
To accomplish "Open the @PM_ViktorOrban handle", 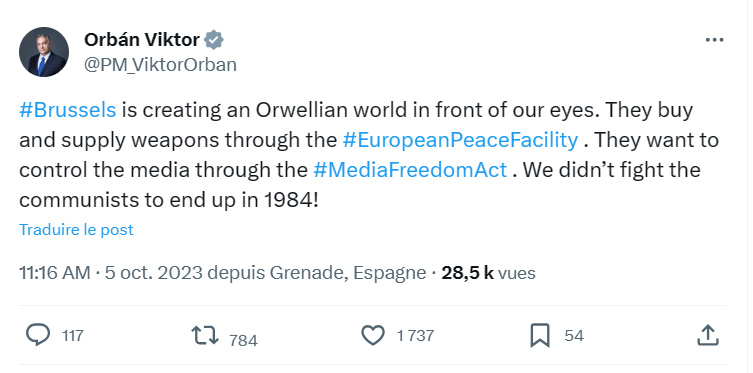I will point(160,64).
